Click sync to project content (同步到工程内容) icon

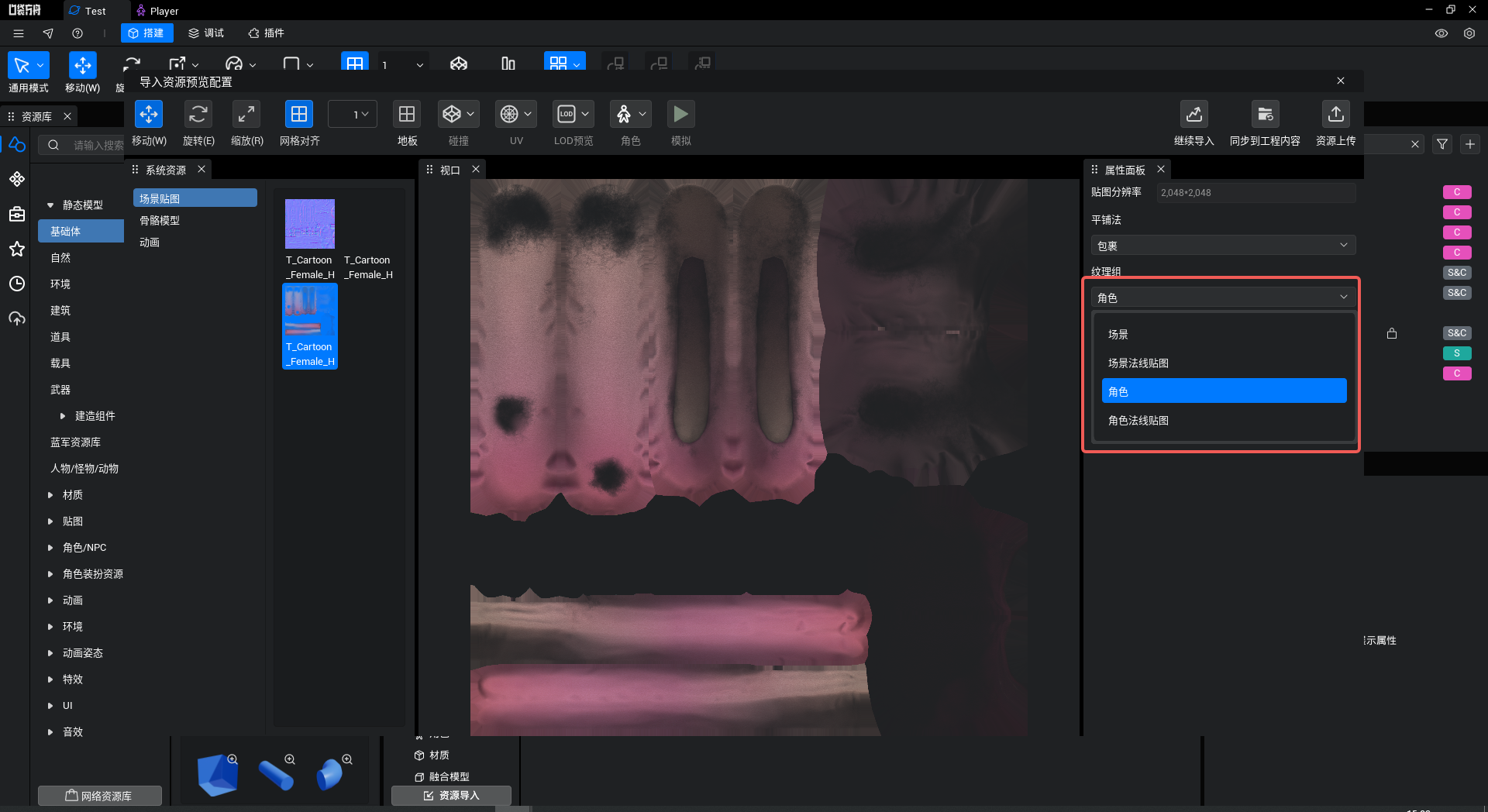[1265, 115]
